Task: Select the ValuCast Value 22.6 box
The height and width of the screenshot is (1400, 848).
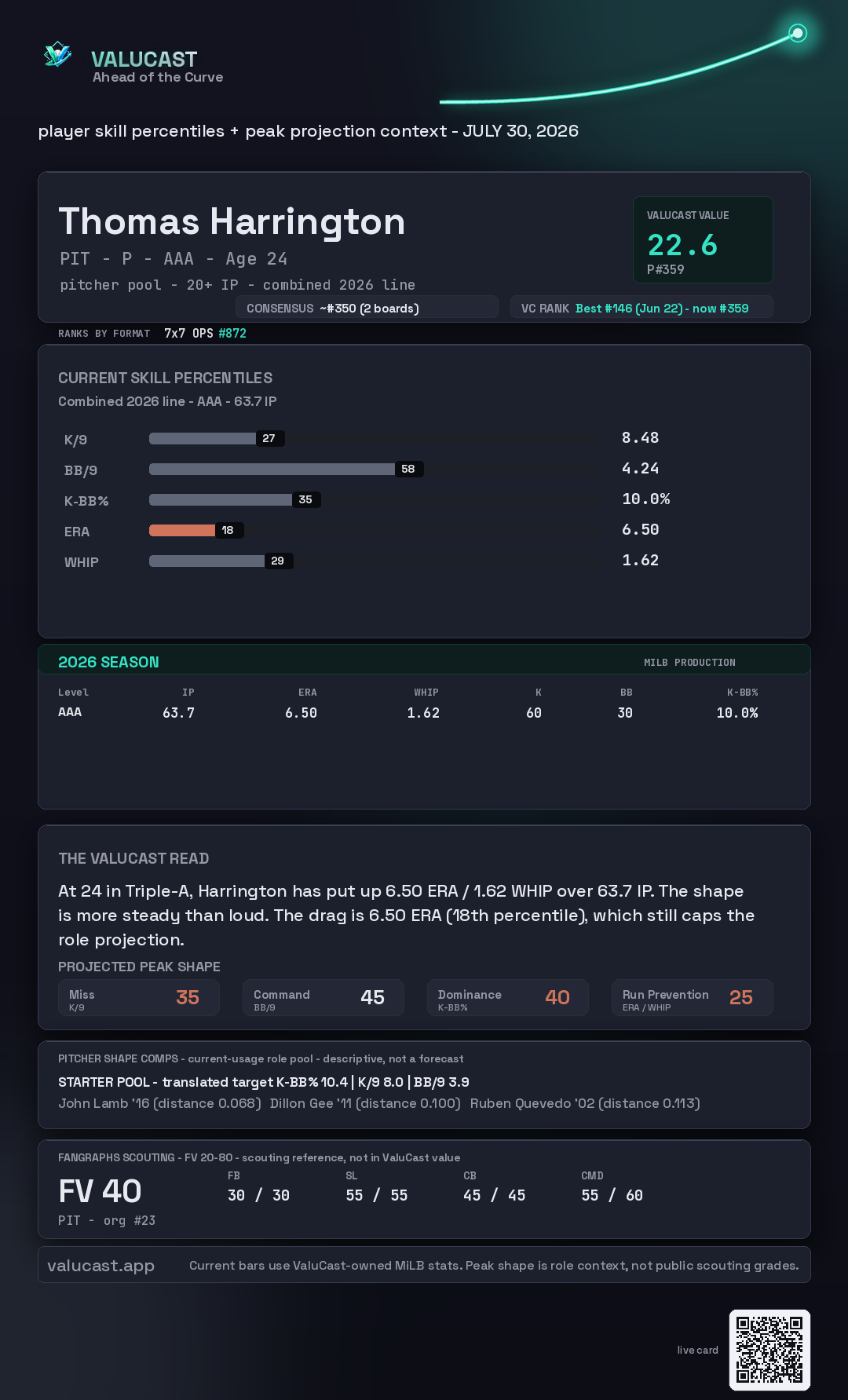Action: tap(703, 239)
